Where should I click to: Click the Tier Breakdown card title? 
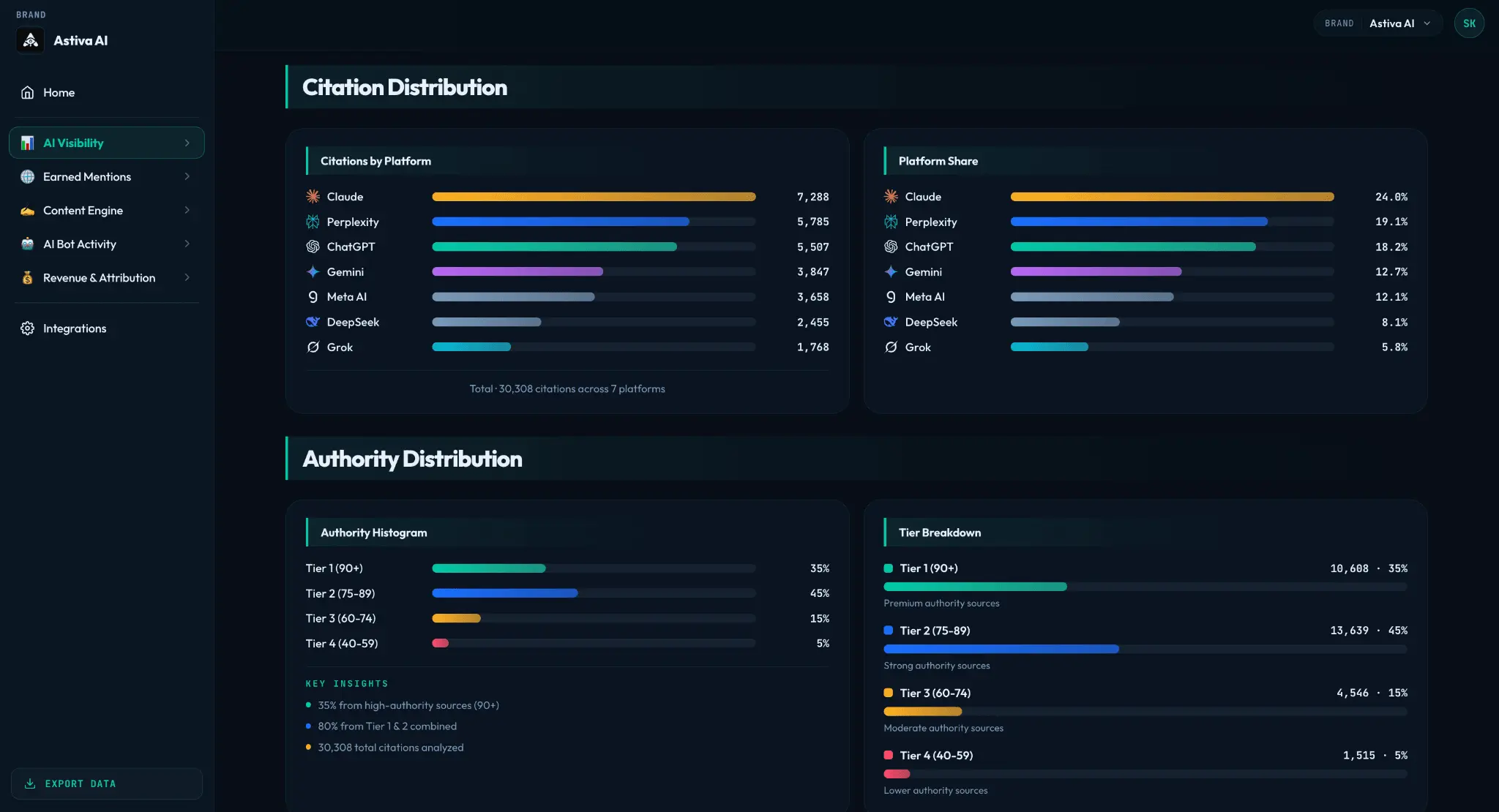pos(940,533)
